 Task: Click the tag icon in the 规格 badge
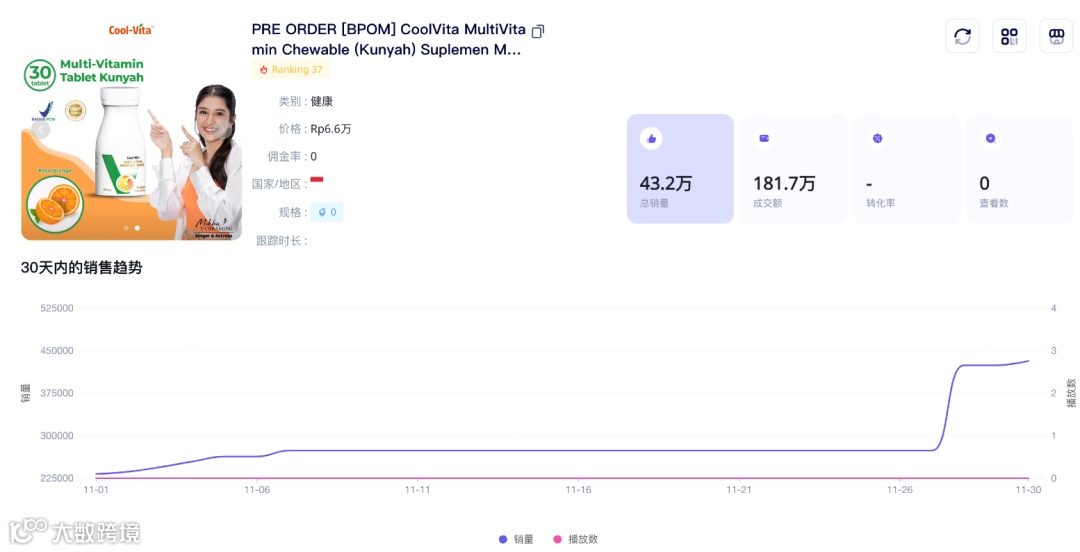[322, 212]
